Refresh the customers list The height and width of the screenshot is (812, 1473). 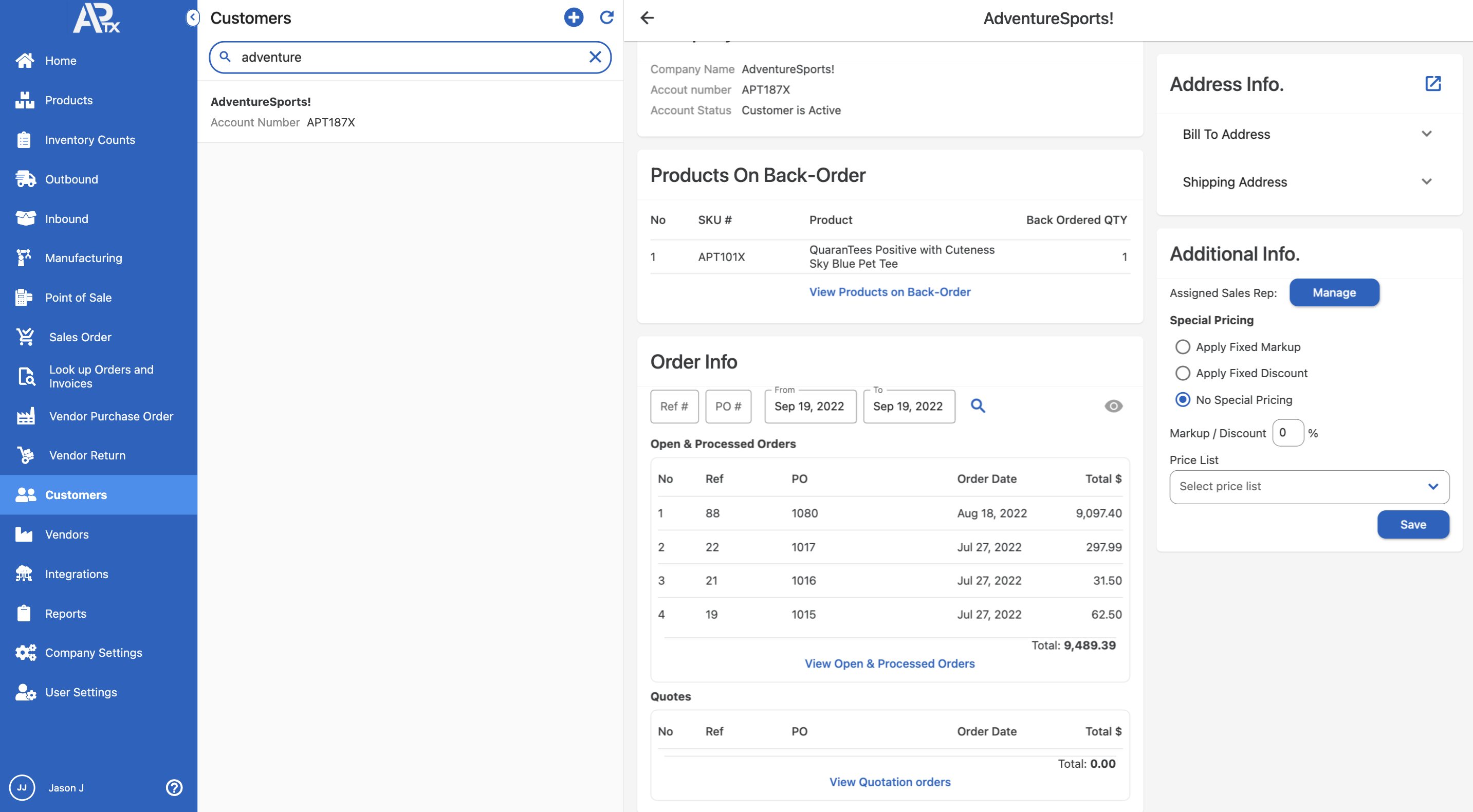pos(606,17)
